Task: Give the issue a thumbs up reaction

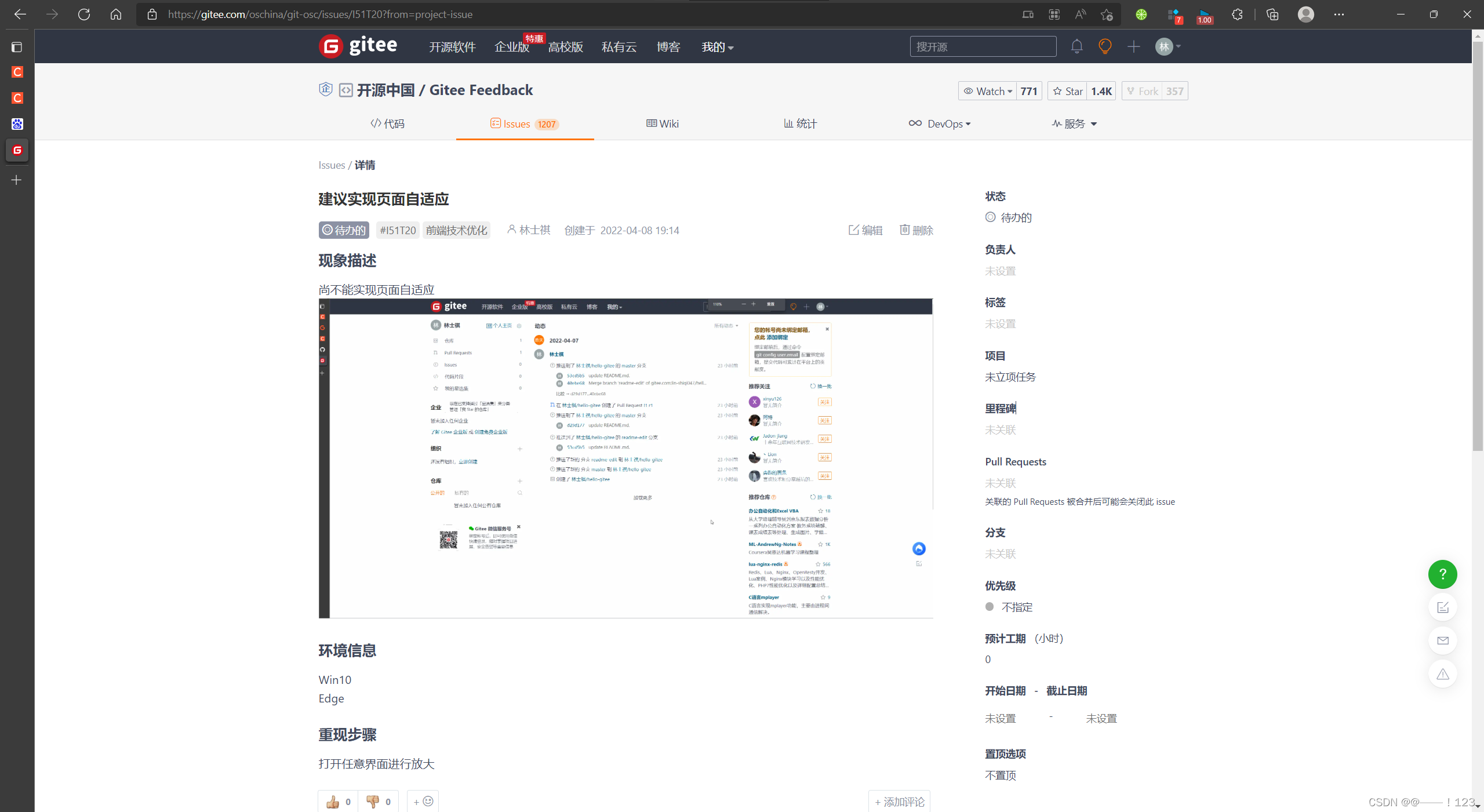Action: [337, 802]
